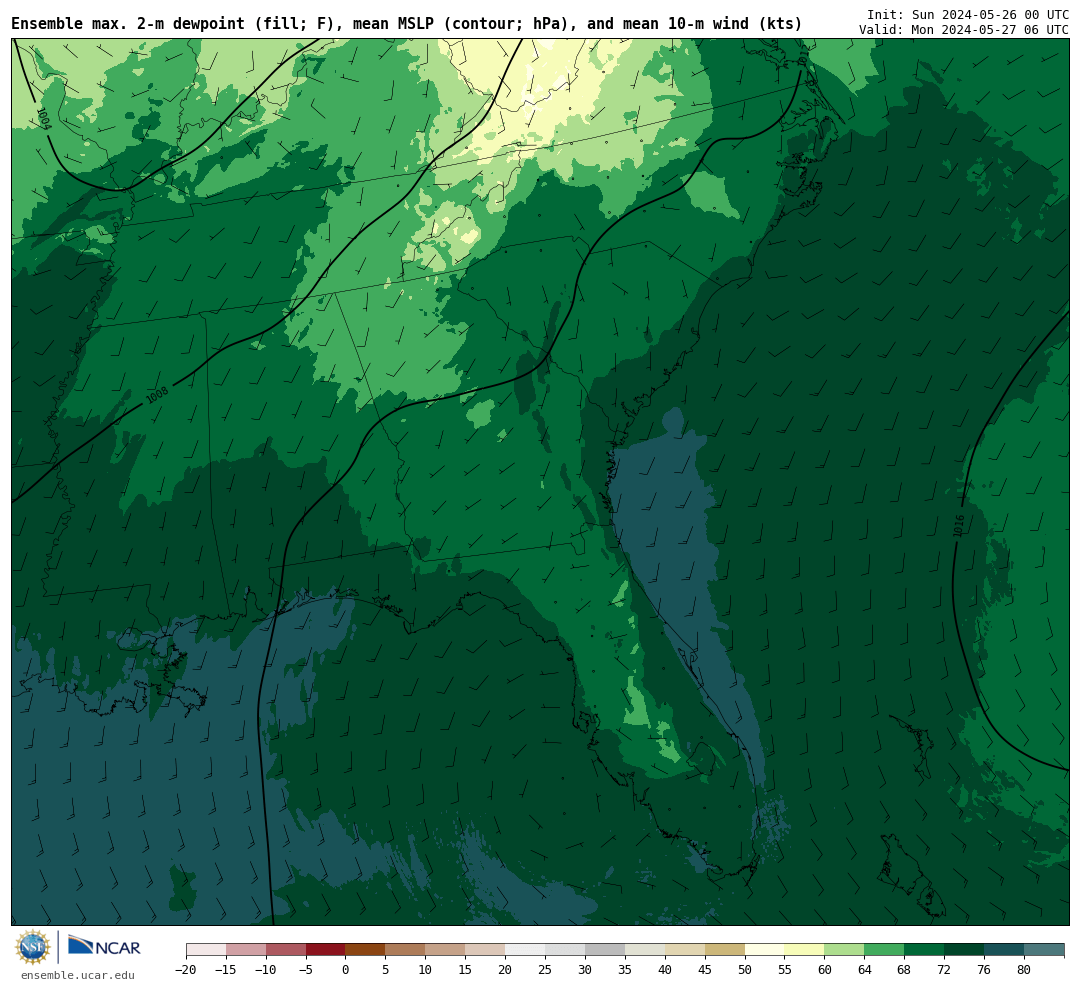Viewport: 1080px width, 988px height.
Task: Pick the dark red swatch between -5 and 0
Action: pyautogui.click(x=326, y=950)
